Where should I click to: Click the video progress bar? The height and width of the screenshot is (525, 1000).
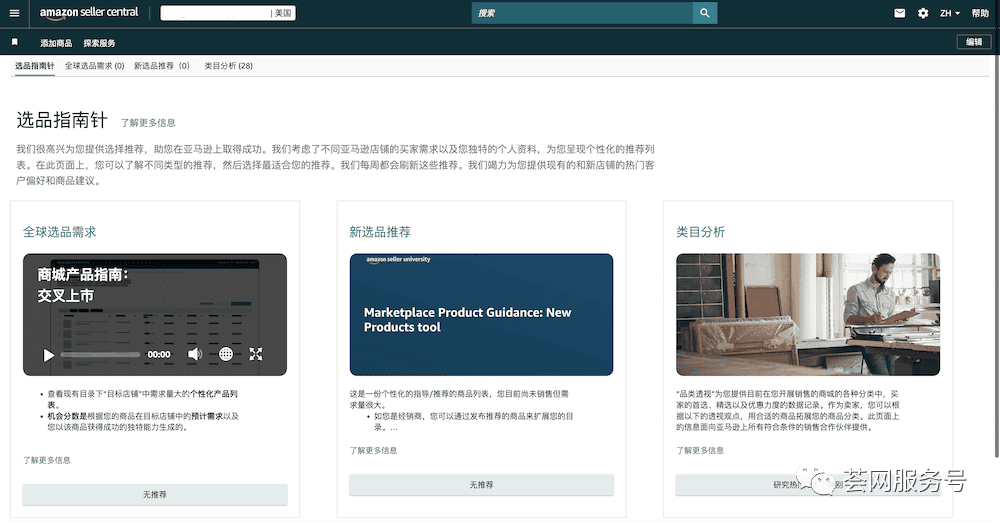[100, 354]
